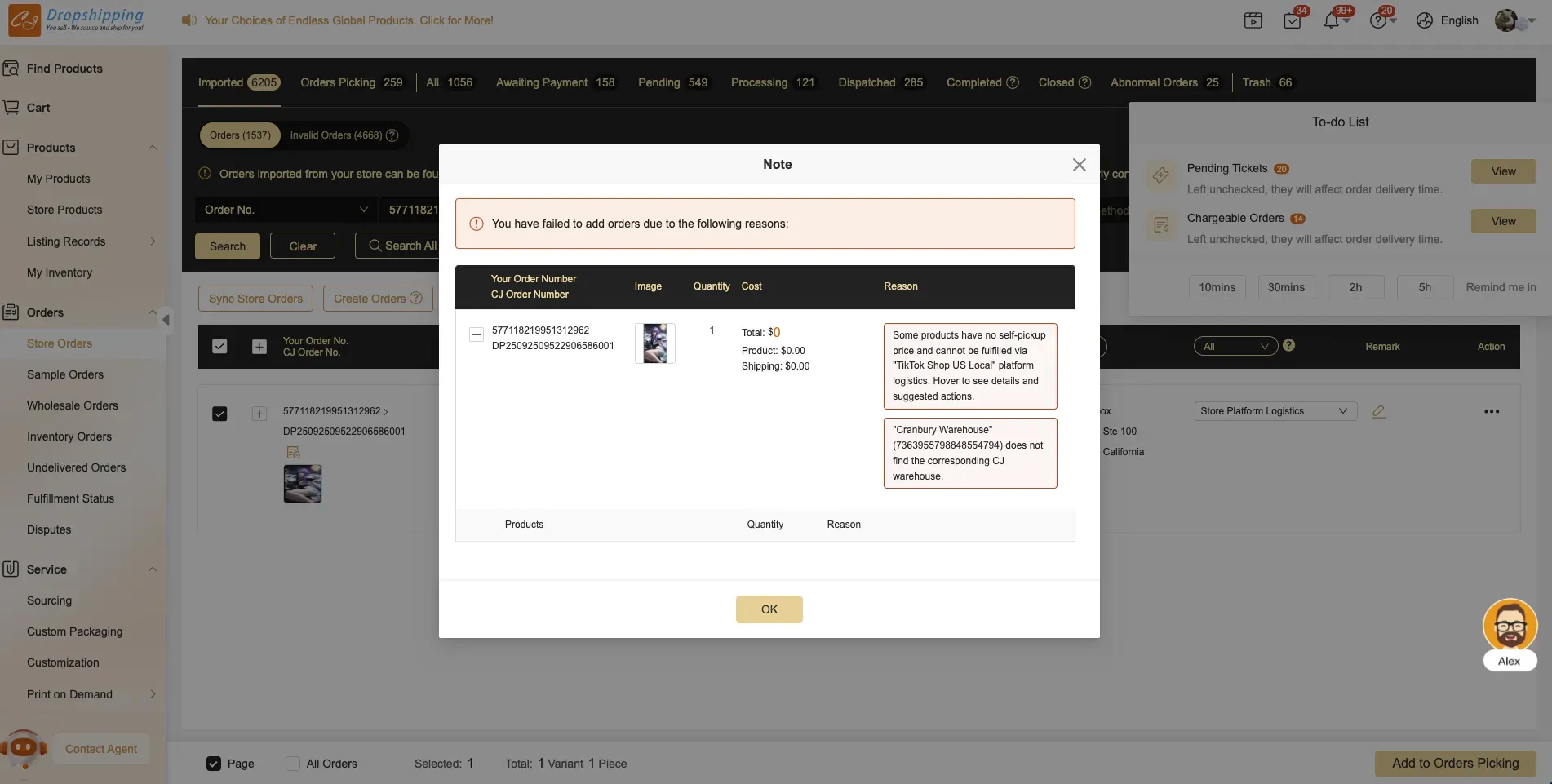
Task: Check the All Orders checkbox
Action: point(293,764)
